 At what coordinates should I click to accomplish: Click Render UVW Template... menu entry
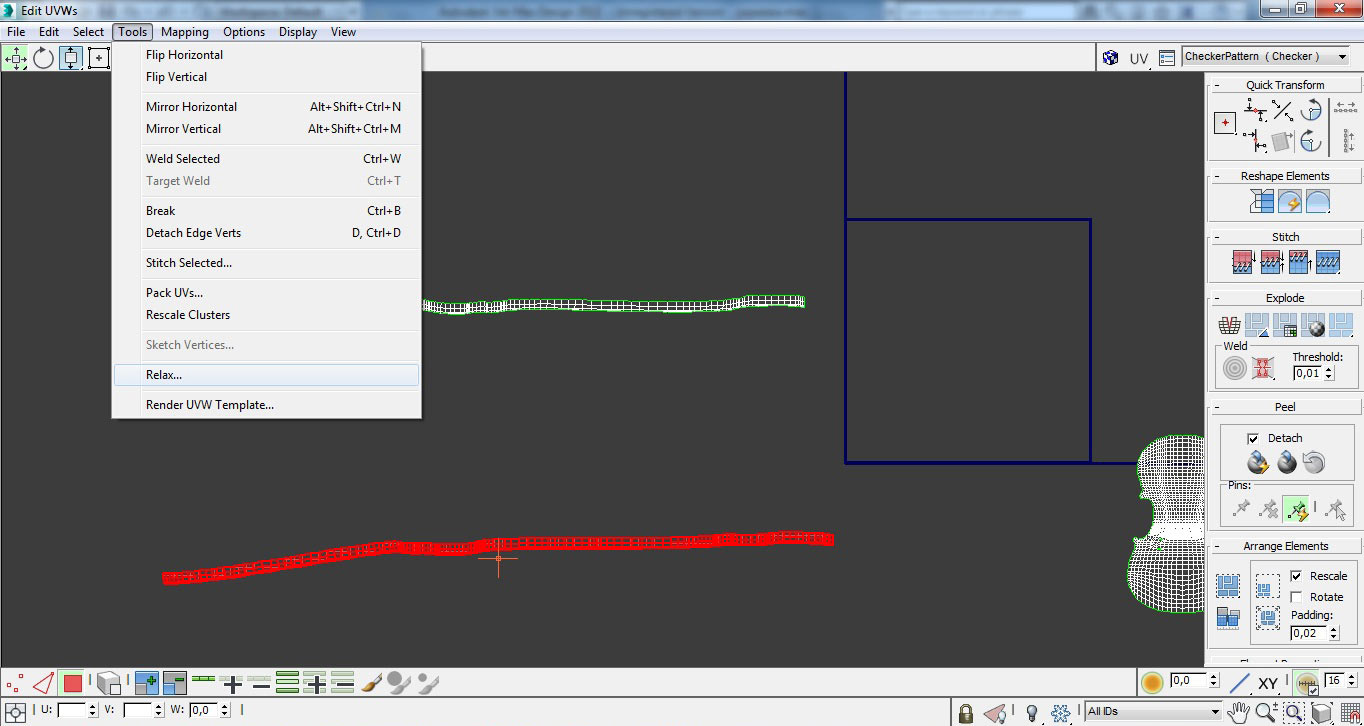[210, 405]
